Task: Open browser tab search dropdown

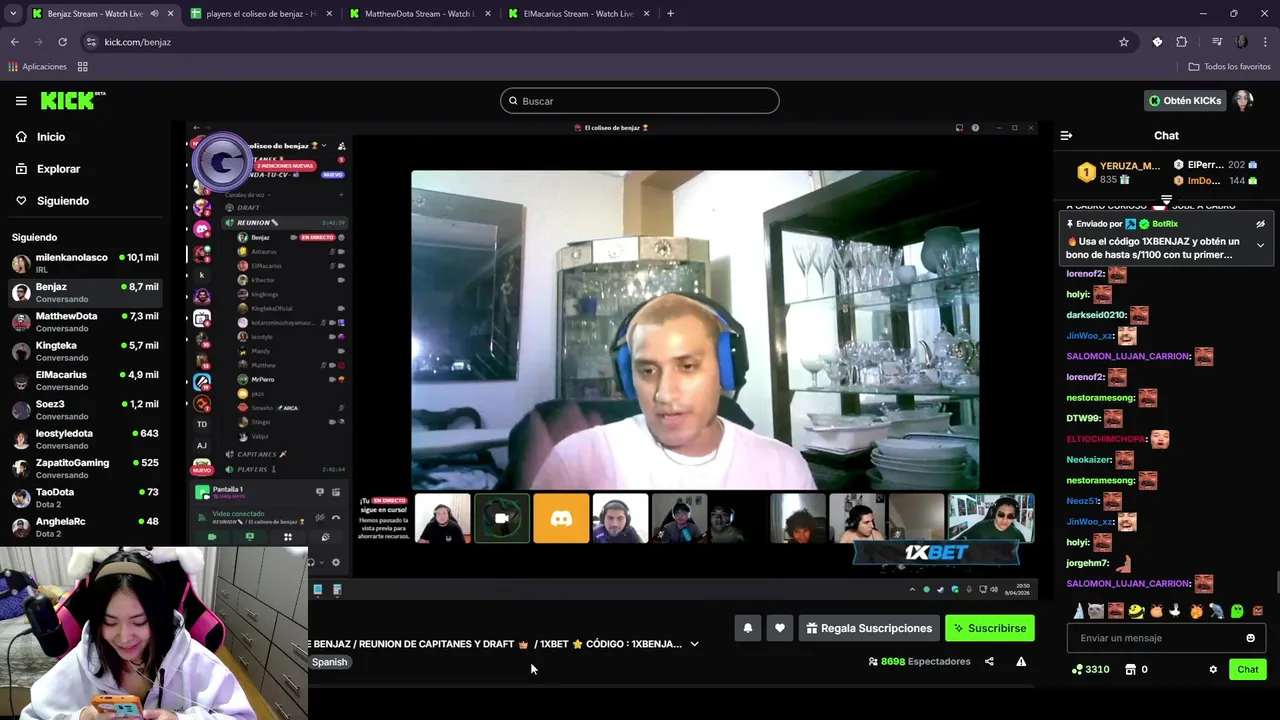Action: point(13,14)
